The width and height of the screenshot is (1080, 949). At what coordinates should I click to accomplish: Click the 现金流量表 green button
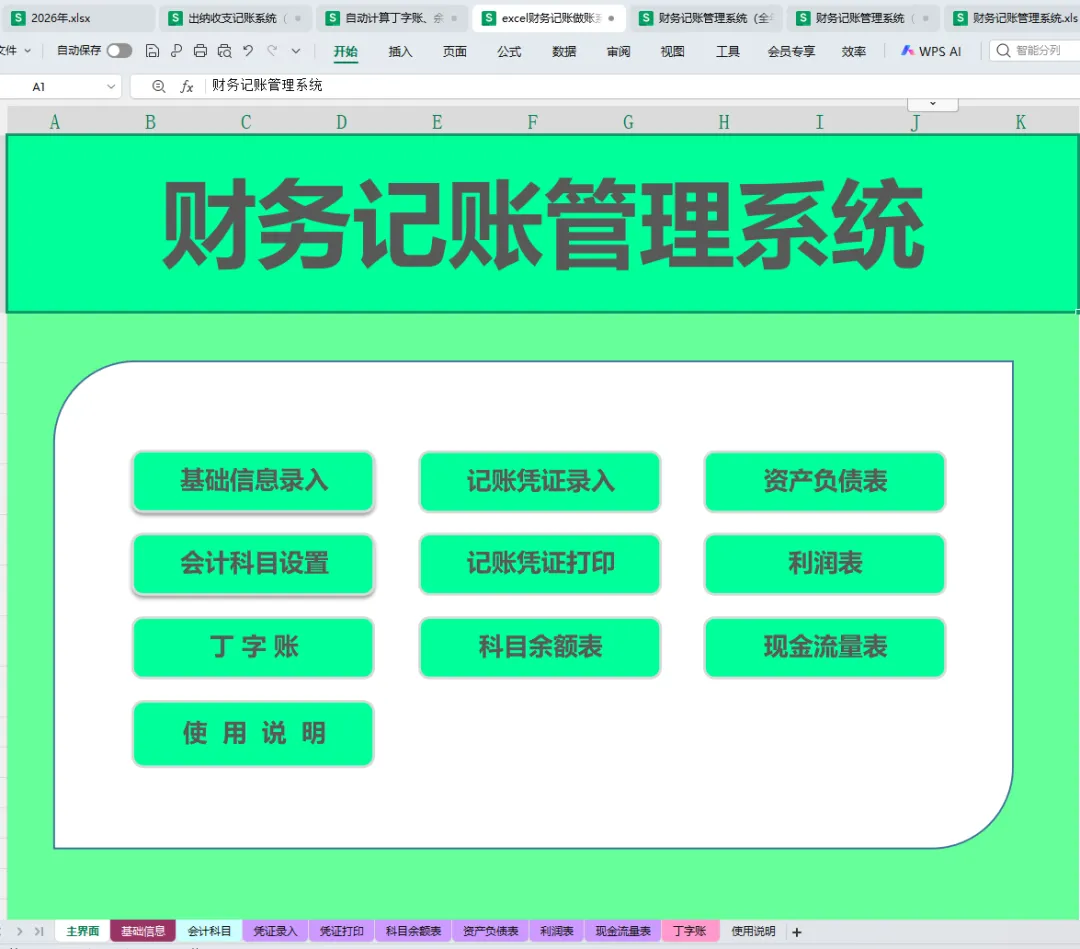coord(825,647)
